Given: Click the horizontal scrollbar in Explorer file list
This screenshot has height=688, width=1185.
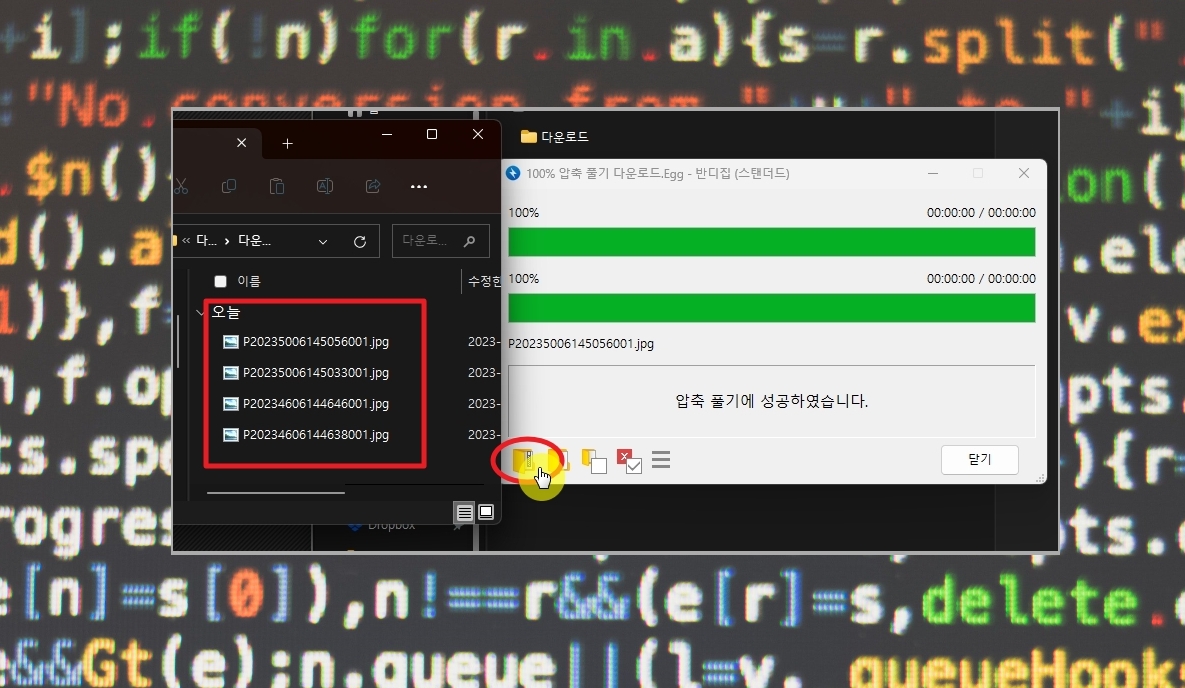Looking at the screenshot, I should pos(276,492).
